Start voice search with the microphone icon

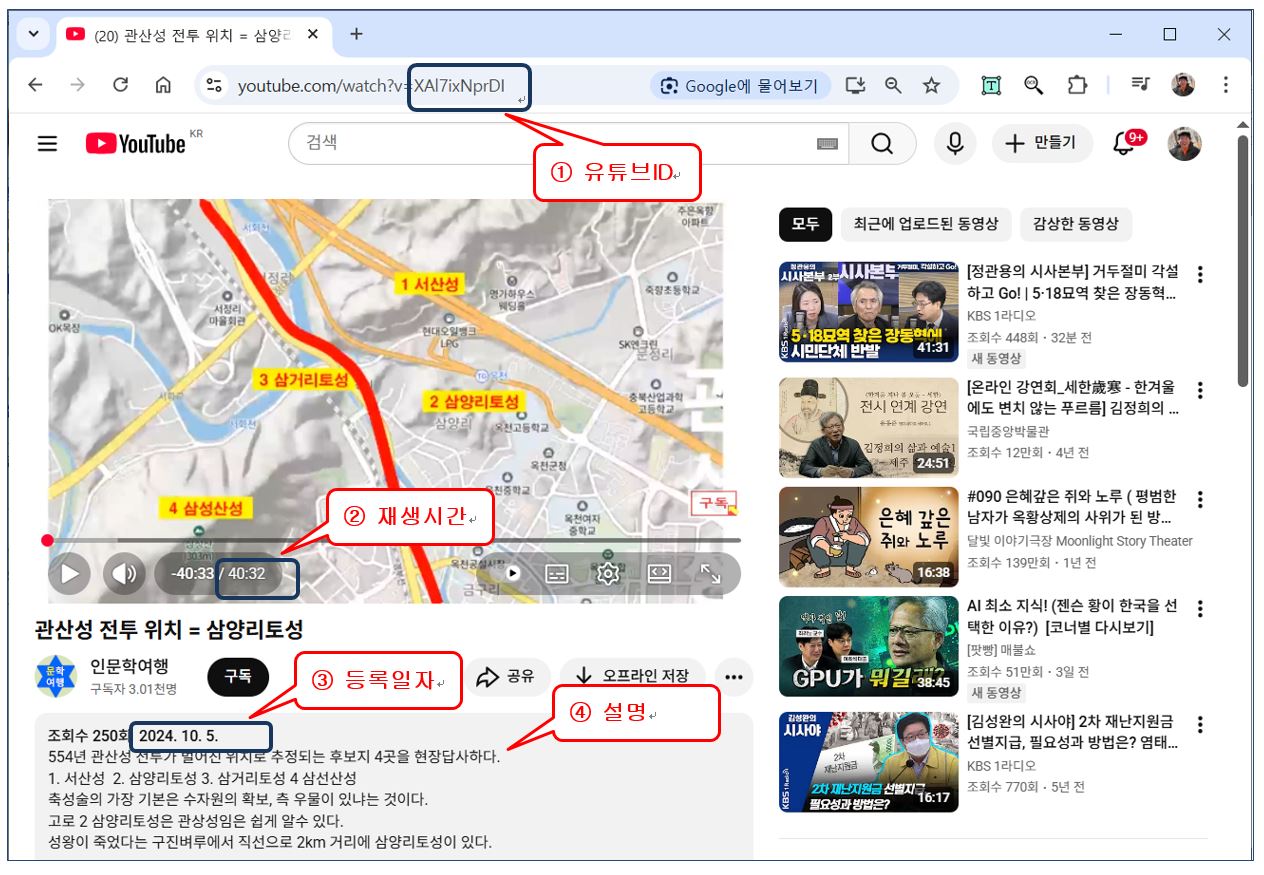(x=954, y=144)
